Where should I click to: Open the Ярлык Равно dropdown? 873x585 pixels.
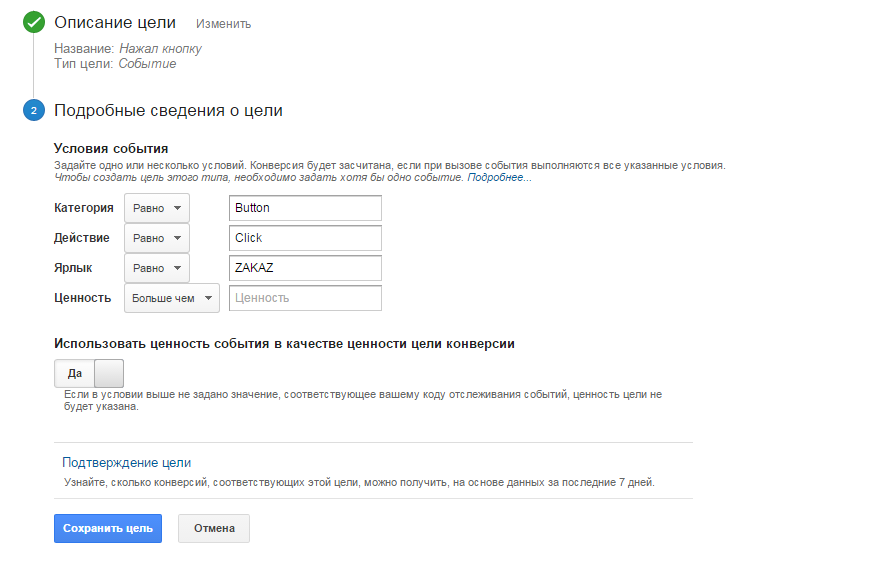(157, 268)
